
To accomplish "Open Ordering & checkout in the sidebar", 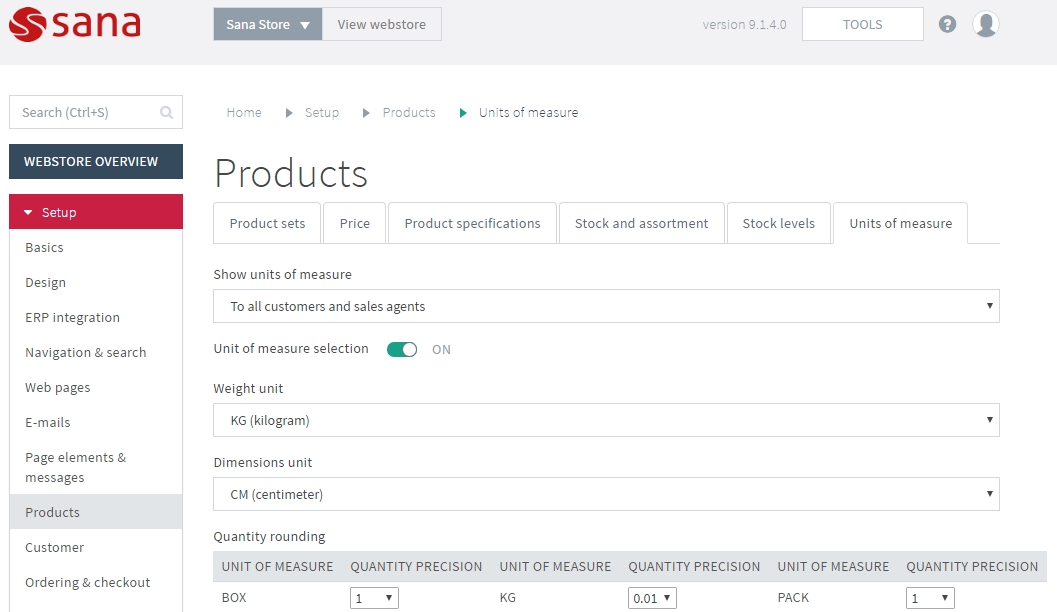I will [88, 582].
